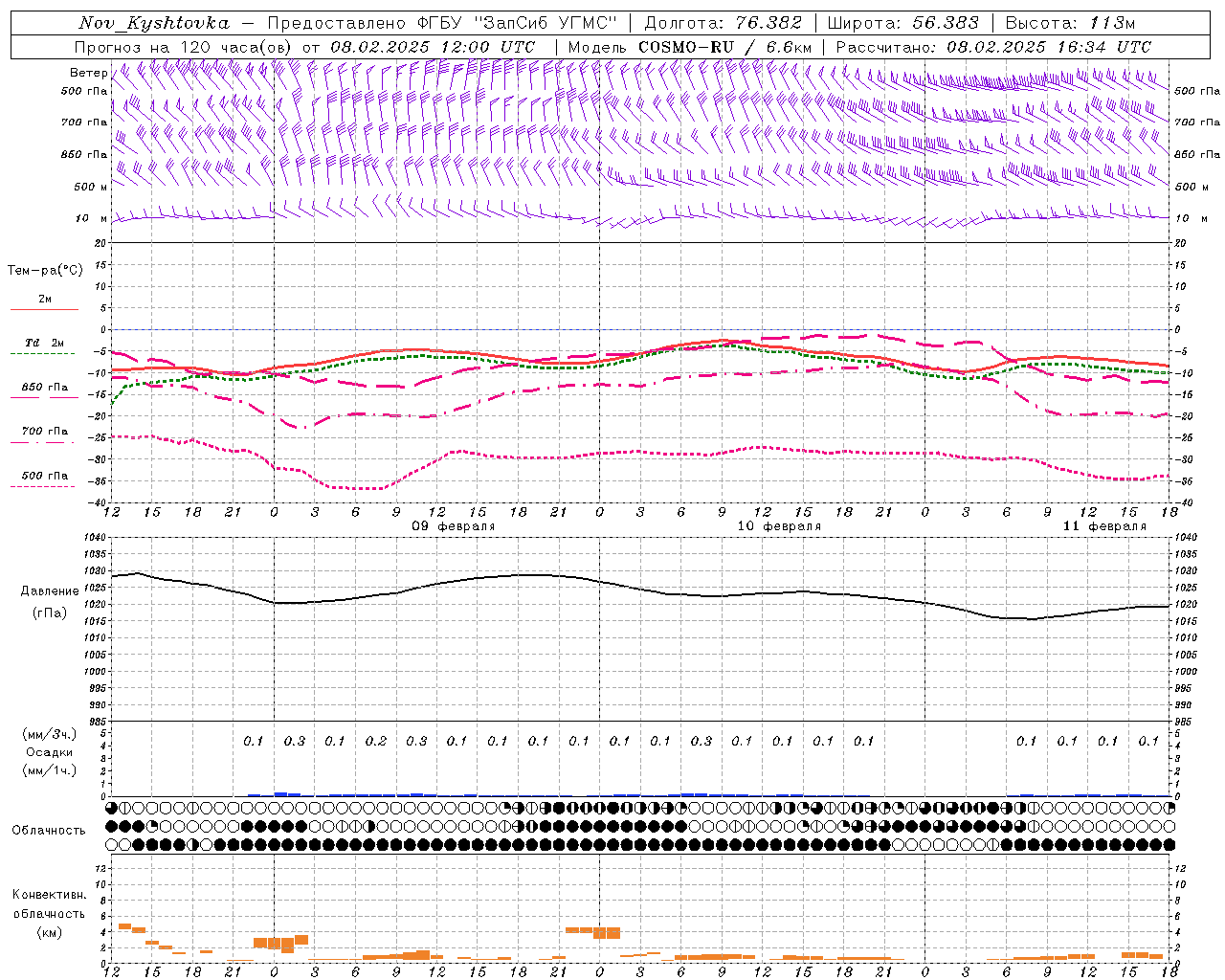1225x980 pixels.
Task: Click the 10 м label left of wind panel
Action: (x=91, y=218)
